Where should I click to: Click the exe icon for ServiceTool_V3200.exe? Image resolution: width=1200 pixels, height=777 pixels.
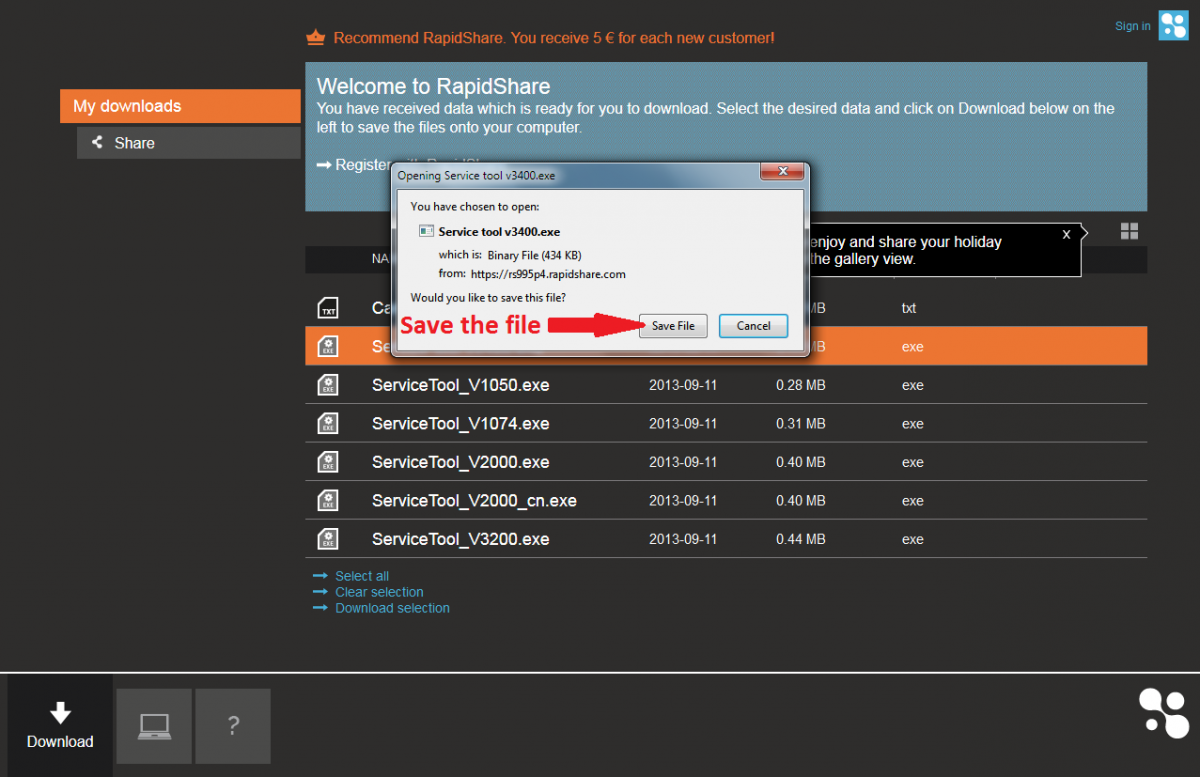click(328, 539)
